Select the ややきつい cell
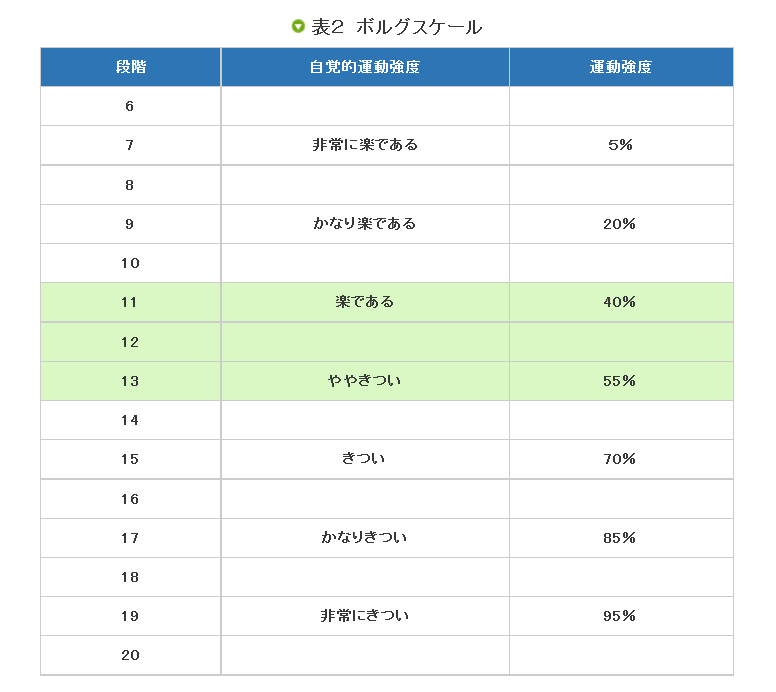776x692 pixels. 365,381
